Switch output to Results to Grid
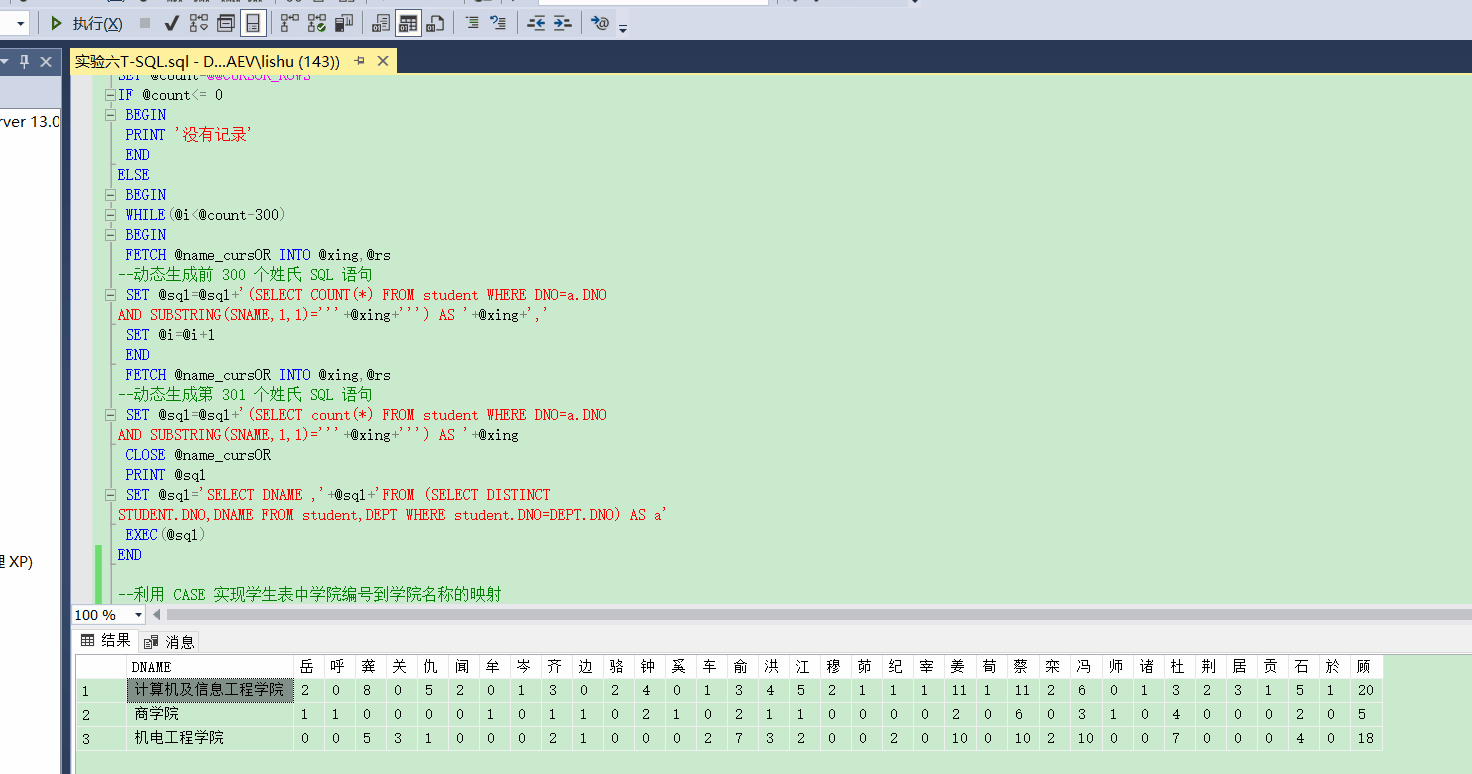1472x774 pixels. (x=408, y=23)
